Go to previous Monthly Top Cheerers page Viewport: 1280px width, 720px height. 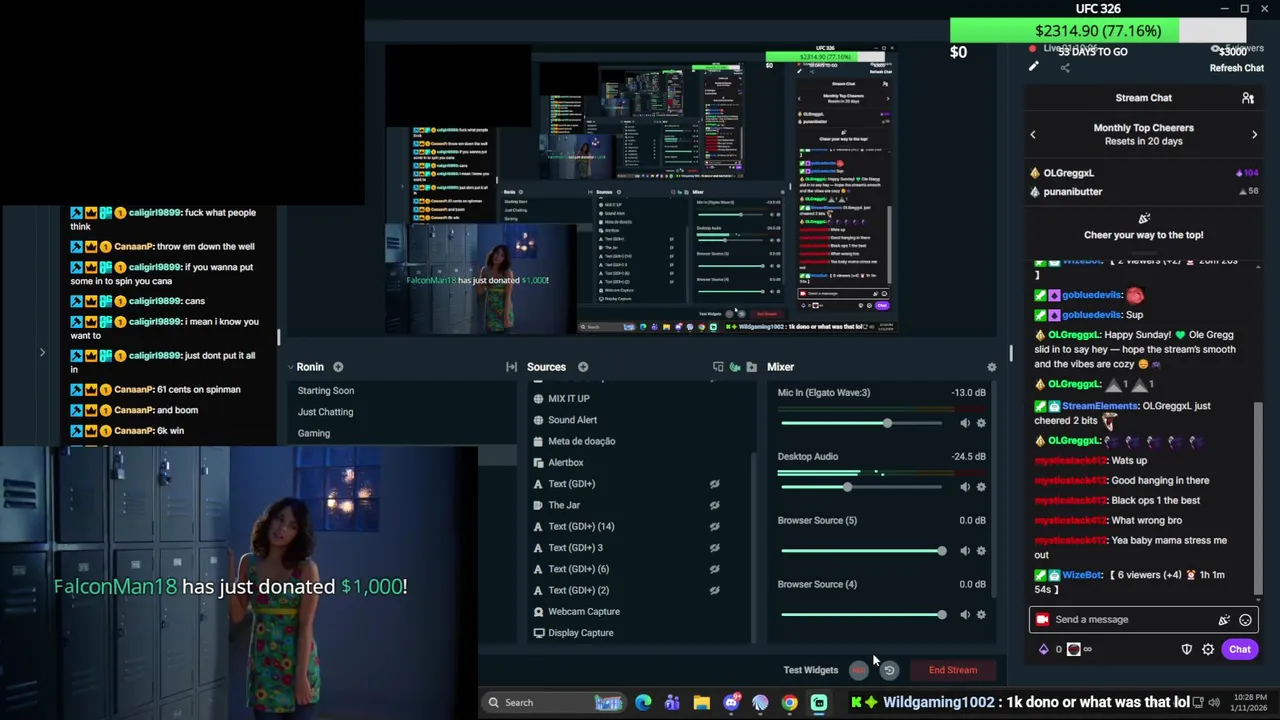[1033, 134]
